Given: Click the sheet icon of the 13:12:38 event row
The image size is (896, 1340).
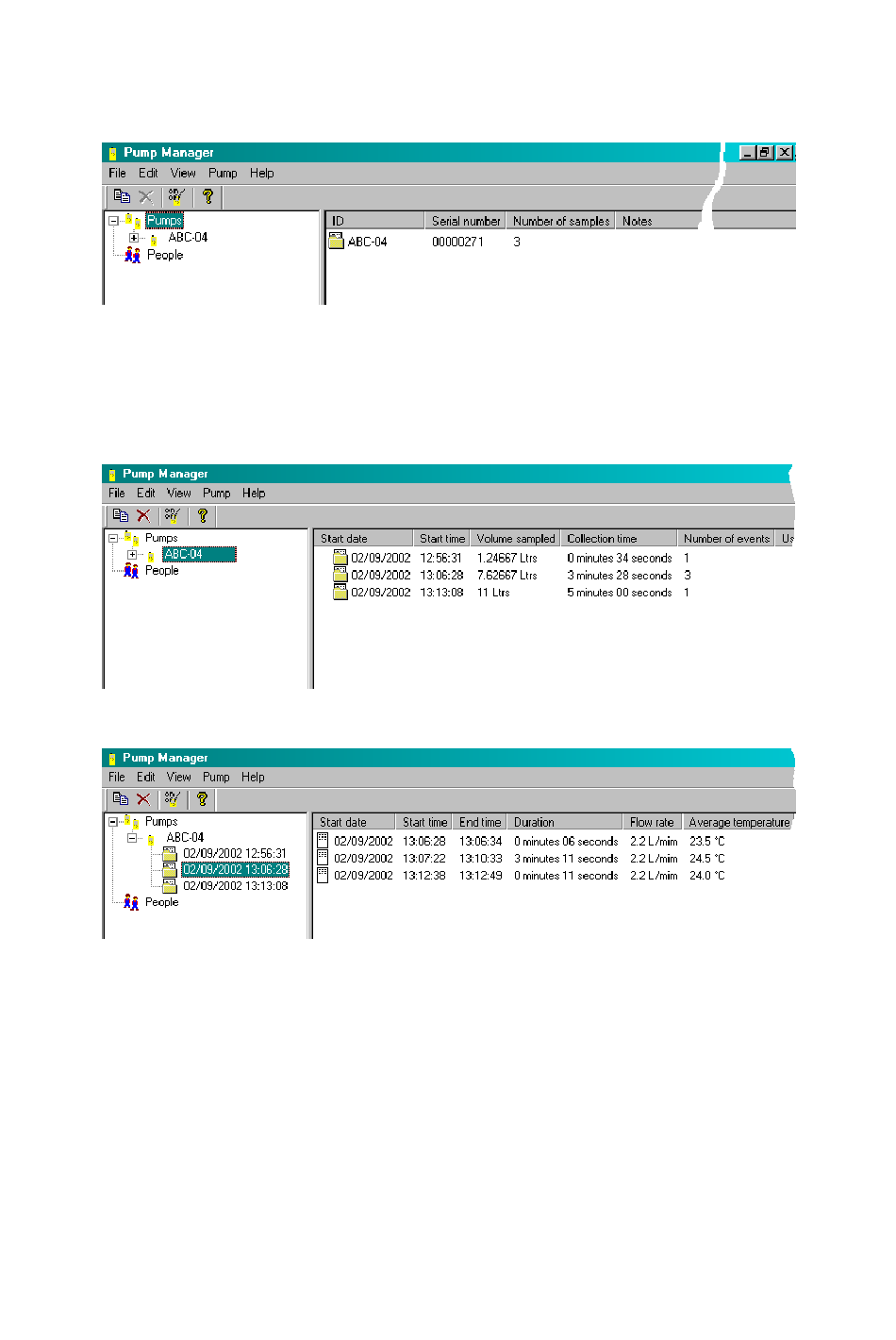Looking at the screenshot, I should pos(323,875).
